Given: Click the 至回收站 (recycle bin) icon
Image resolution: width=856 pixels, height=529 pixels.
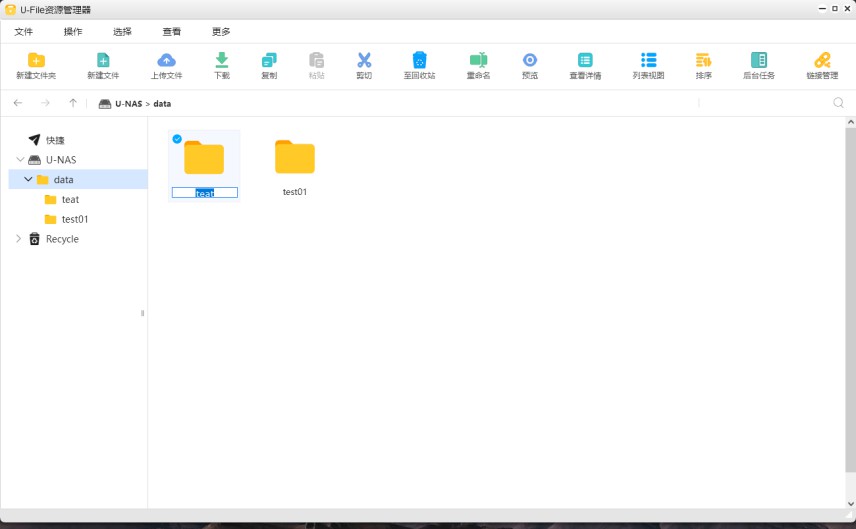Looking at the screenshot, I should click(420, 61).
